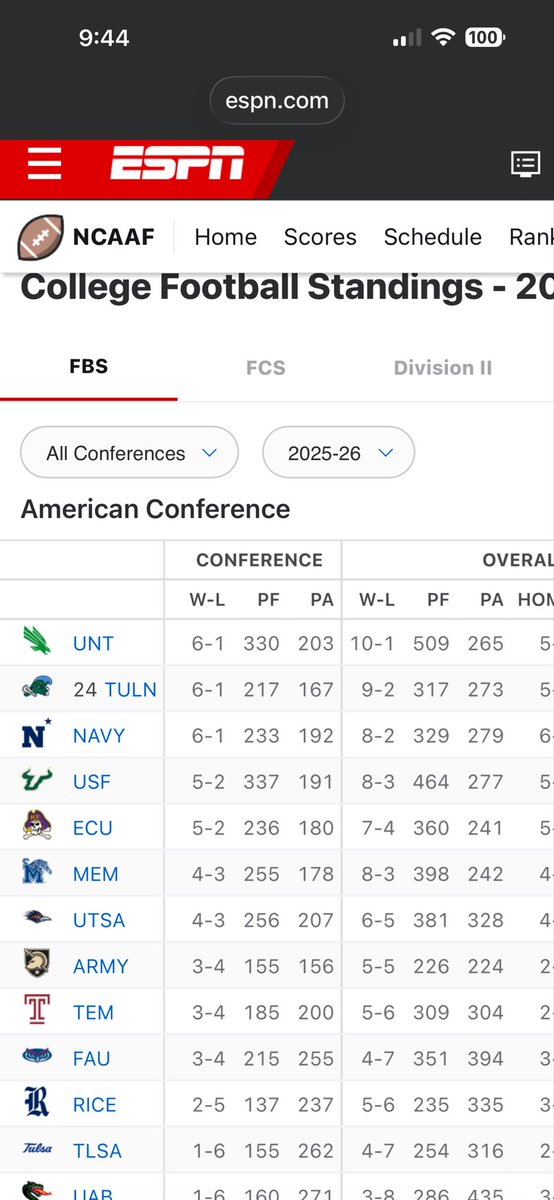This screenshot has width=554, height=1200.
Task: Go to the Schedule menu item
Action: [x=433, y=237]
